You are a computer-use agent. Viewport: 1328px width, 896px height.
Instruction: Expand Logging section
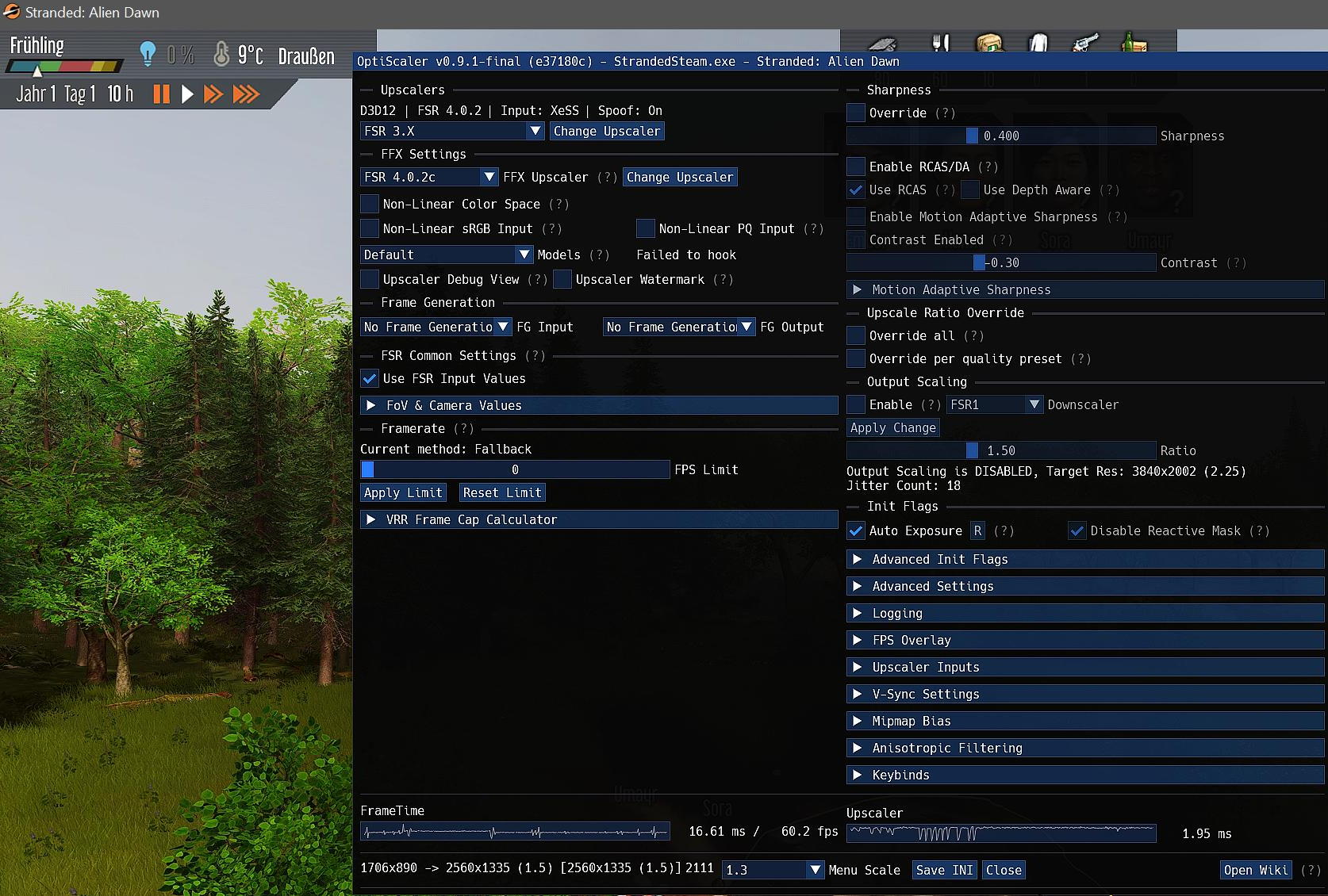[1085, 613]
